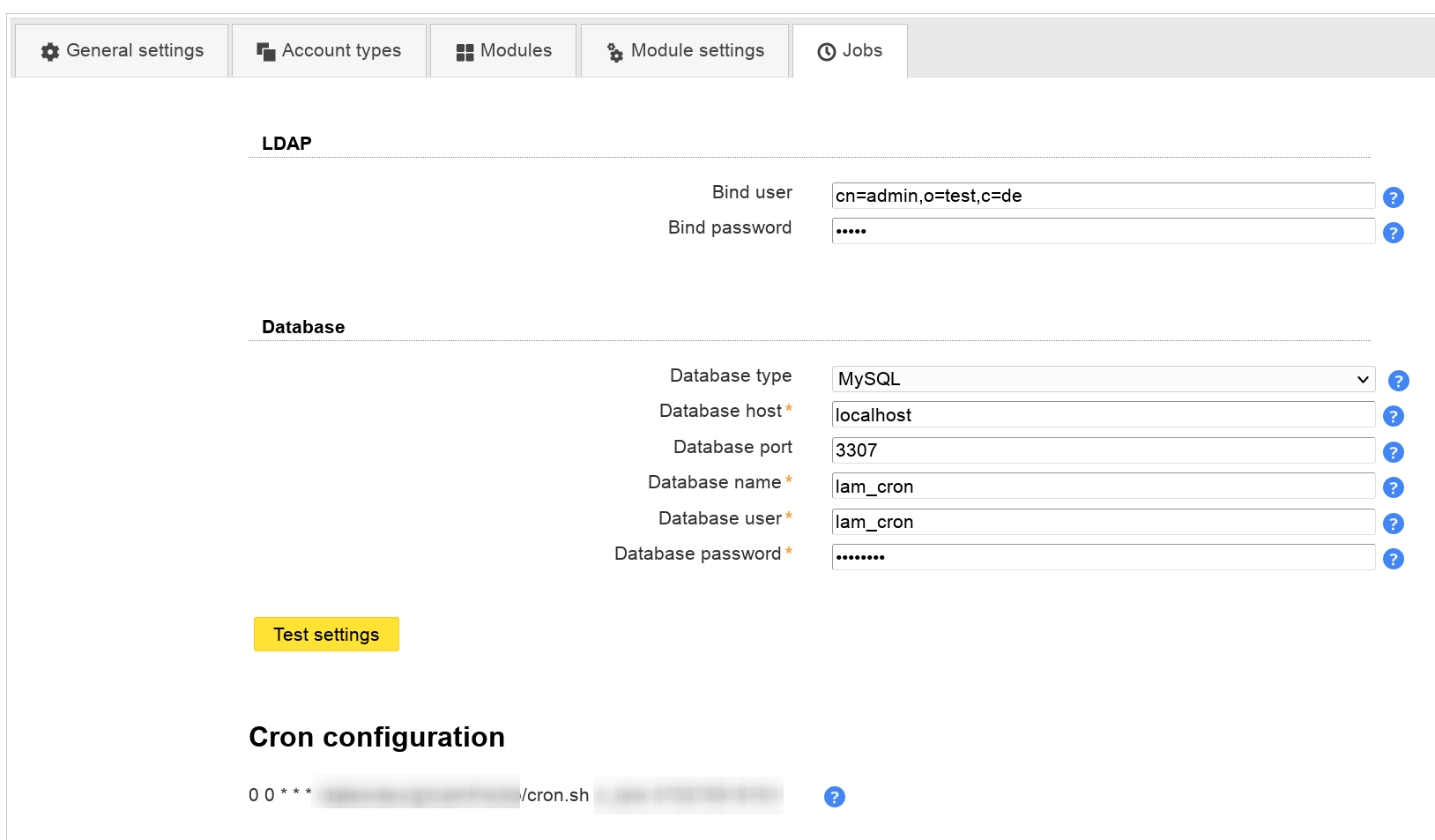The height and width of the screenshot is (840, 1435).
Task: Open help for Database password
Action: (x=1393, y=559)
